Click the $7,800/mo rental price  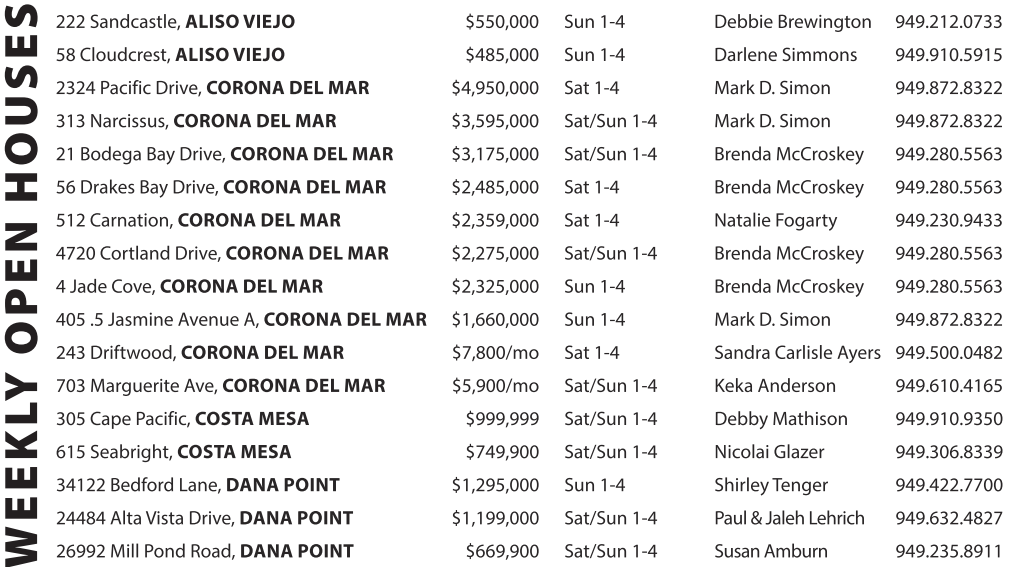[x=495, y=353]
